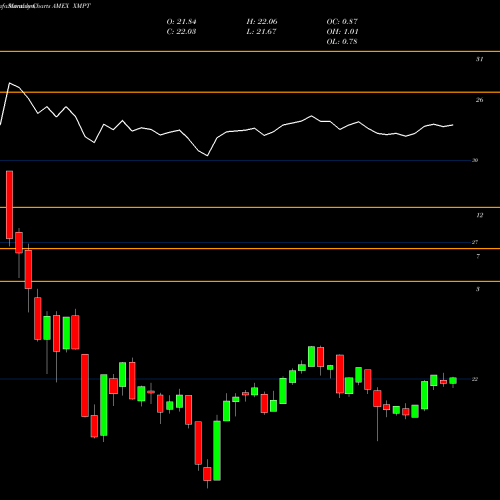Viewport: 500px width, 500px height.
Task: Click the 30 level label
Action: point(475,160)
